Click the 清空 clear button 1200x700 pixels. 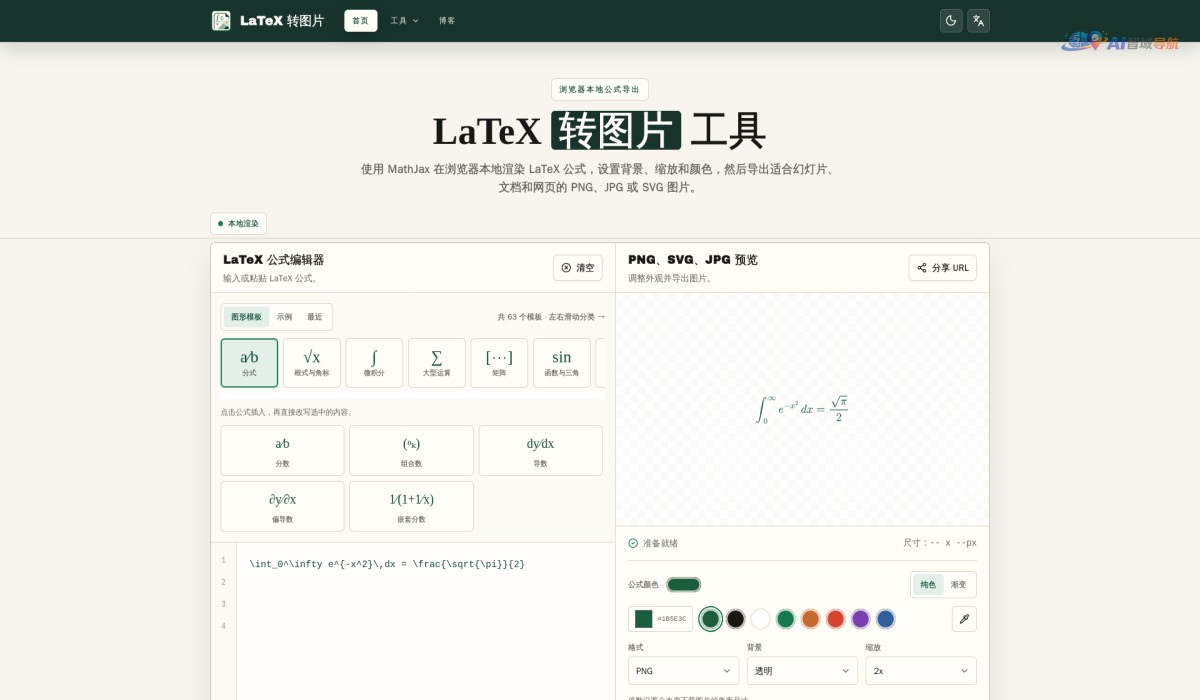pyautogui.click(x=578, y=268)
